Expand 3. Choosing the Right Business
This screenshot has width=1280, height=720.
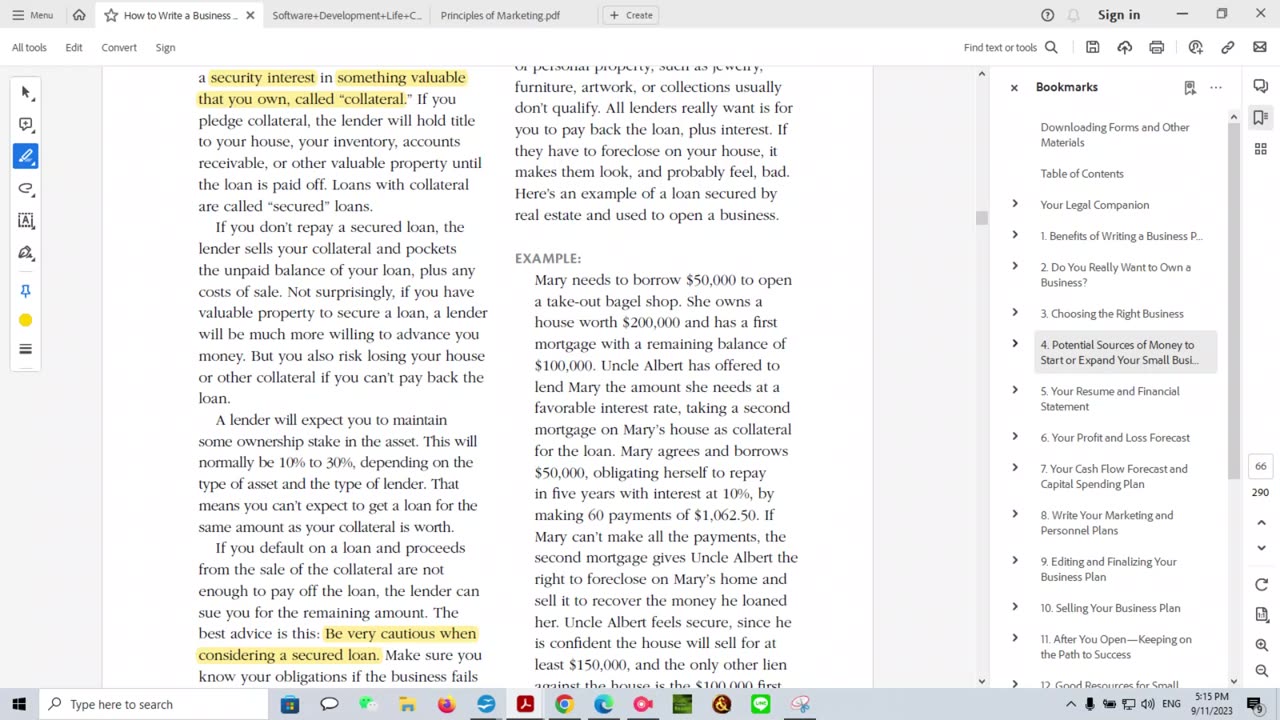pyautogui.click(x=1015, y=313)
